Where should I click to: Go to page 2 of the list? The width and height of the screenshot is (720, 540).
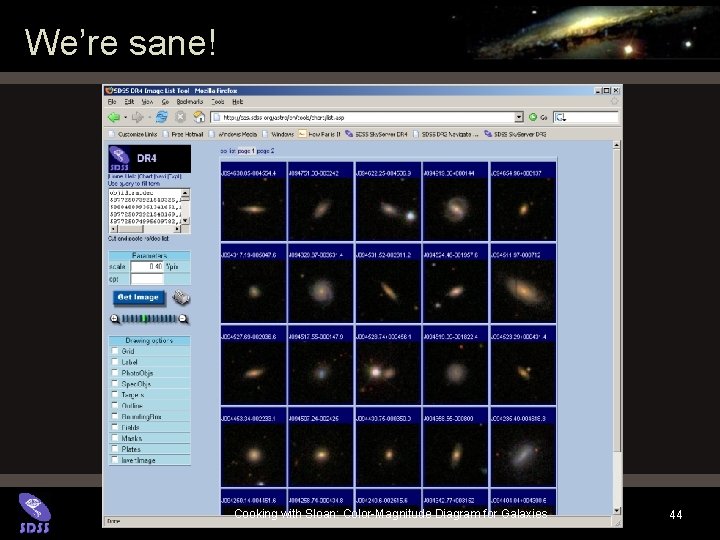pyautogui.click(x=265, y=151)
